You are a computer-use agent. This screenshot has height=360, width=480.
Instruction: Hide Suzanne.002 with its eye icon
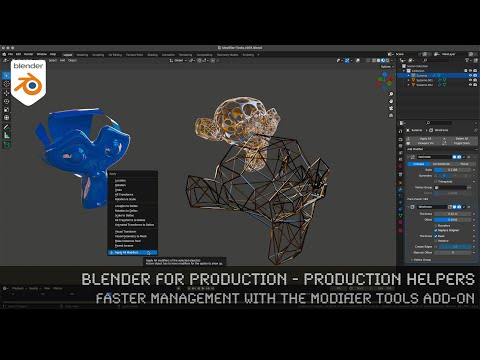[470, 85]
